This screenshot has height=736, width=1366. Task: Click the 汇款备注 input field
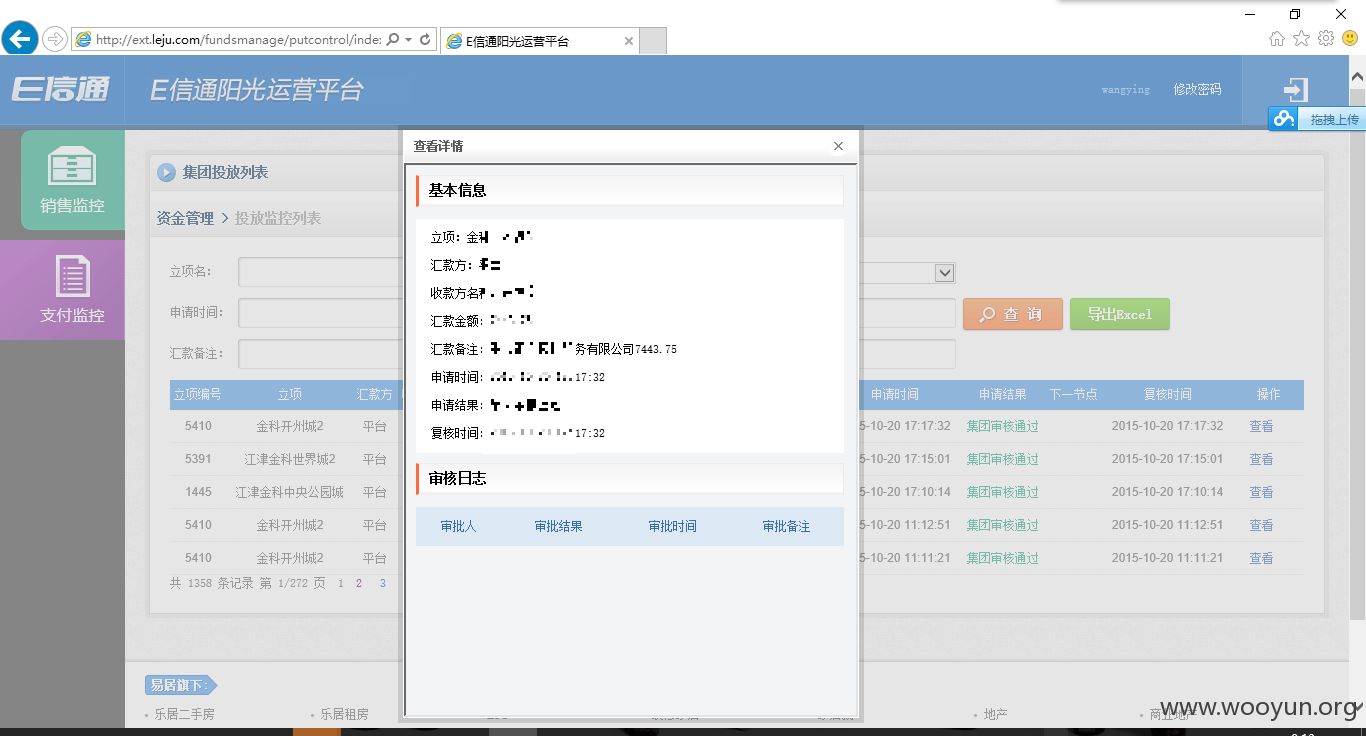tap(320, 354)
